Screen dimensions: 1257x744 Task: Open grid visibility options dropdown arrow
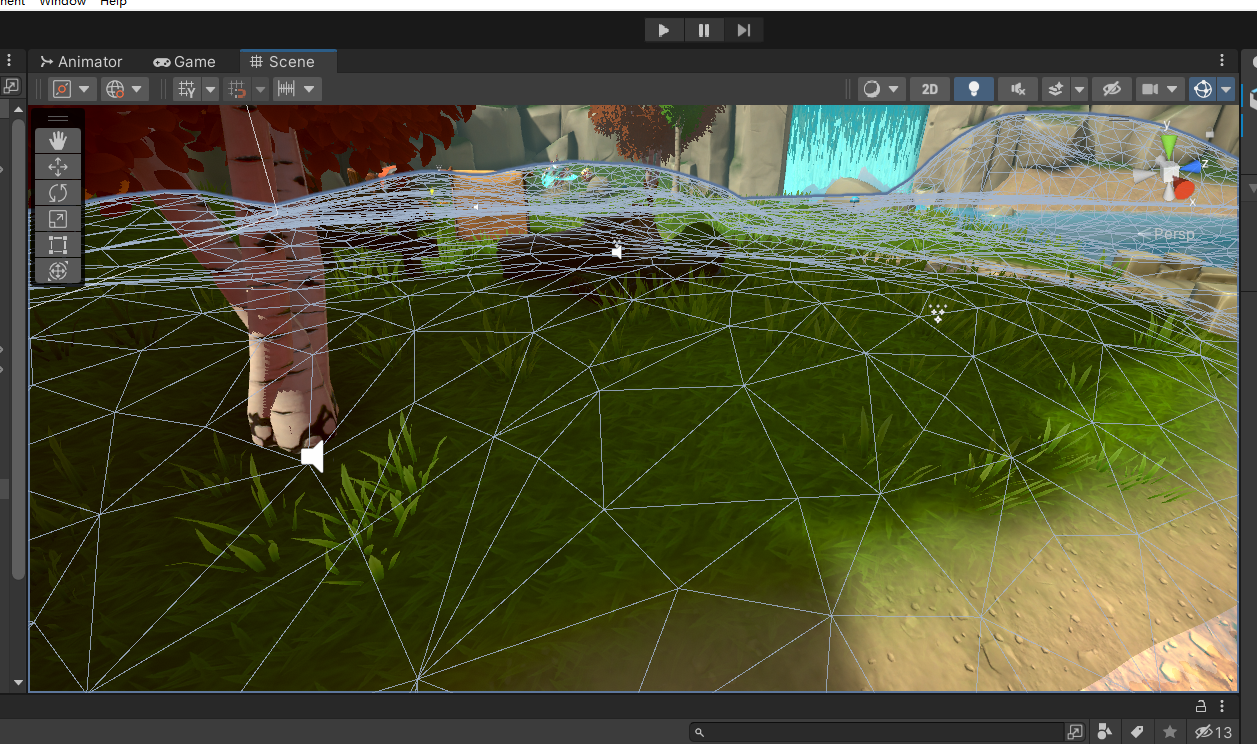coord(210,89)
